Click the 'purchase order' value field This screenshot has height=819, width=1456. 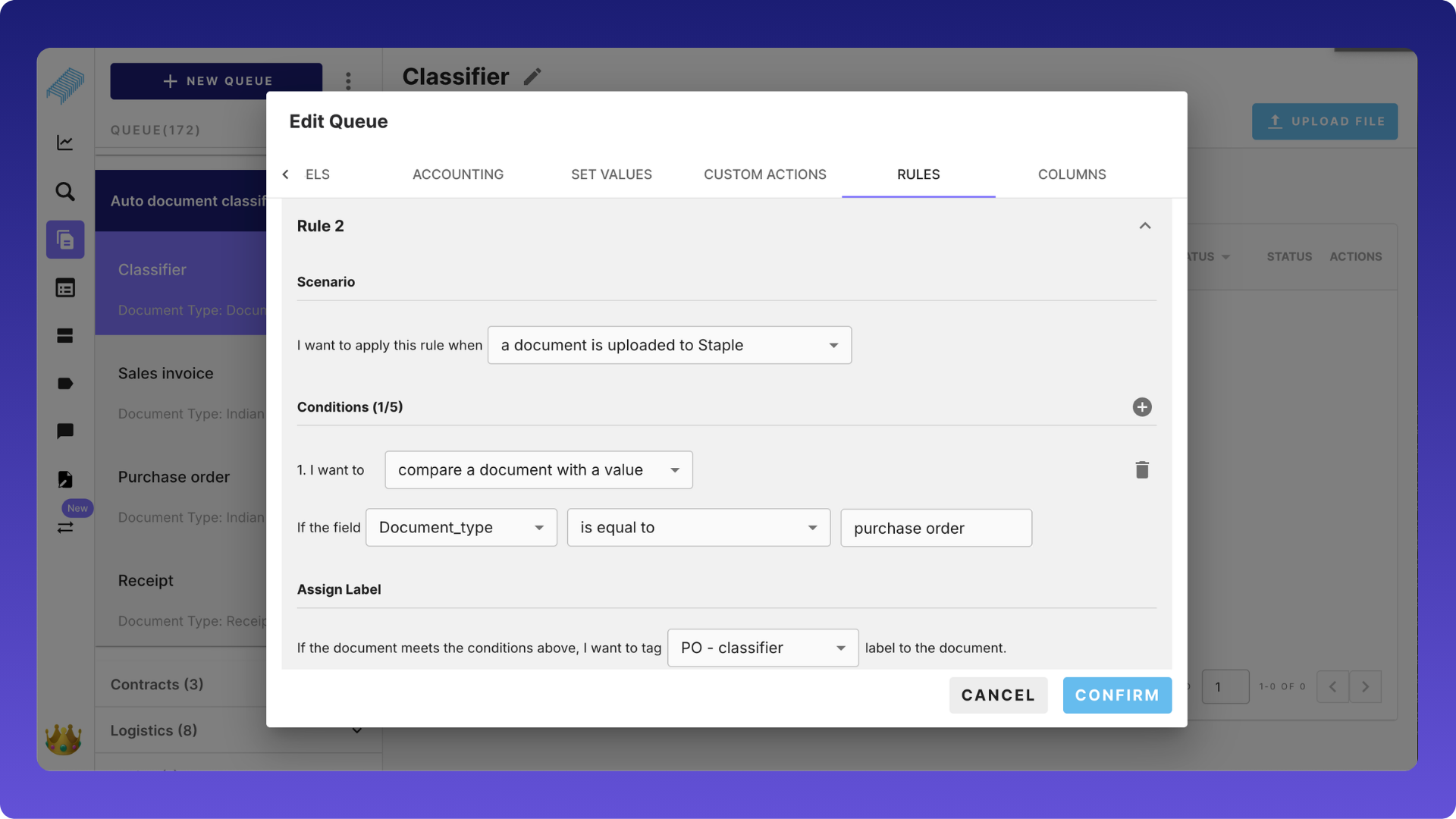(935, 529)
